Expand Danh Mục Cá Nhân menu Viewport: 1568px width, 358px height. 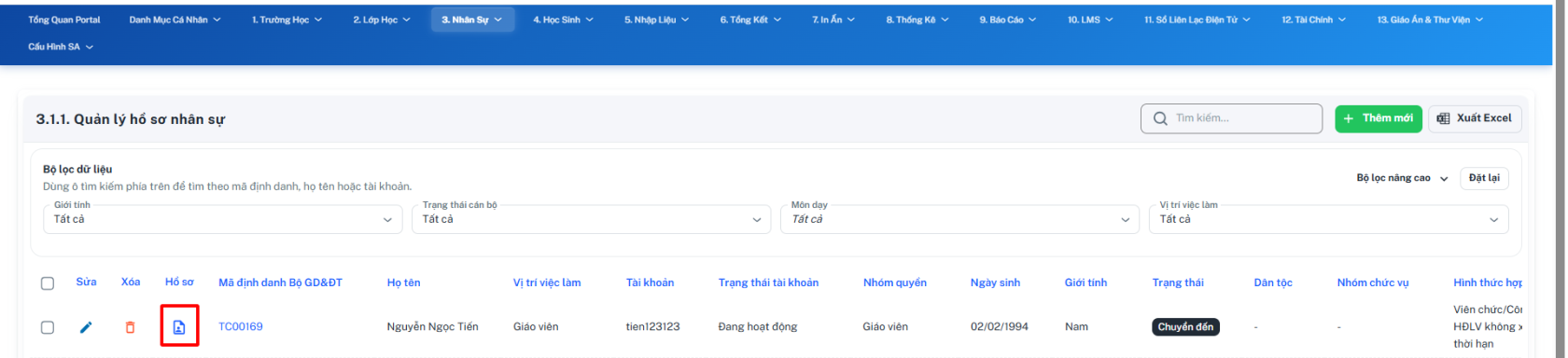click(x=175, y=20)
